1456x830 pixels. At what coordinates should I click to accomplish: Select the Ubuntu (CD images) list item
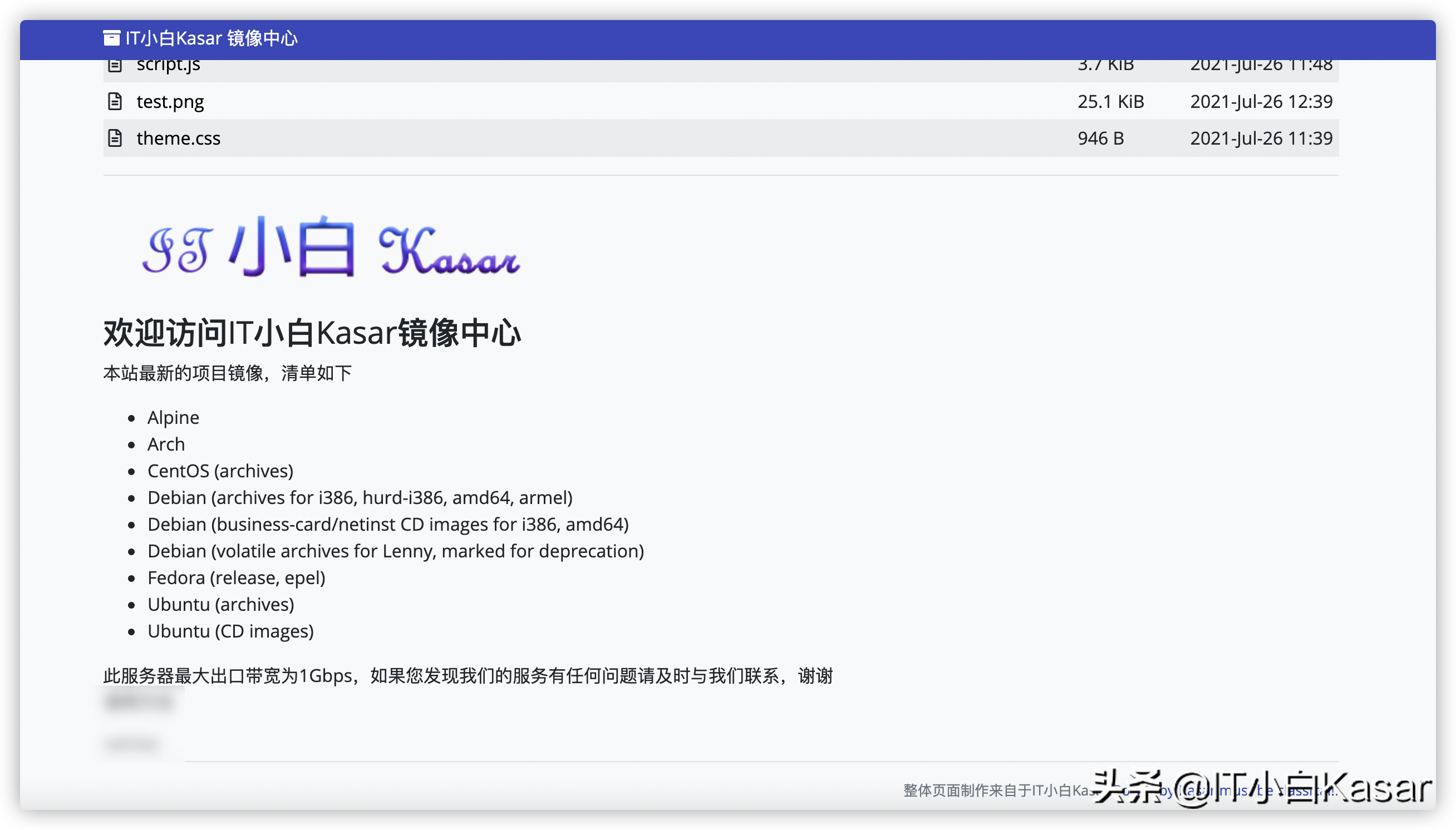(230, 631)
